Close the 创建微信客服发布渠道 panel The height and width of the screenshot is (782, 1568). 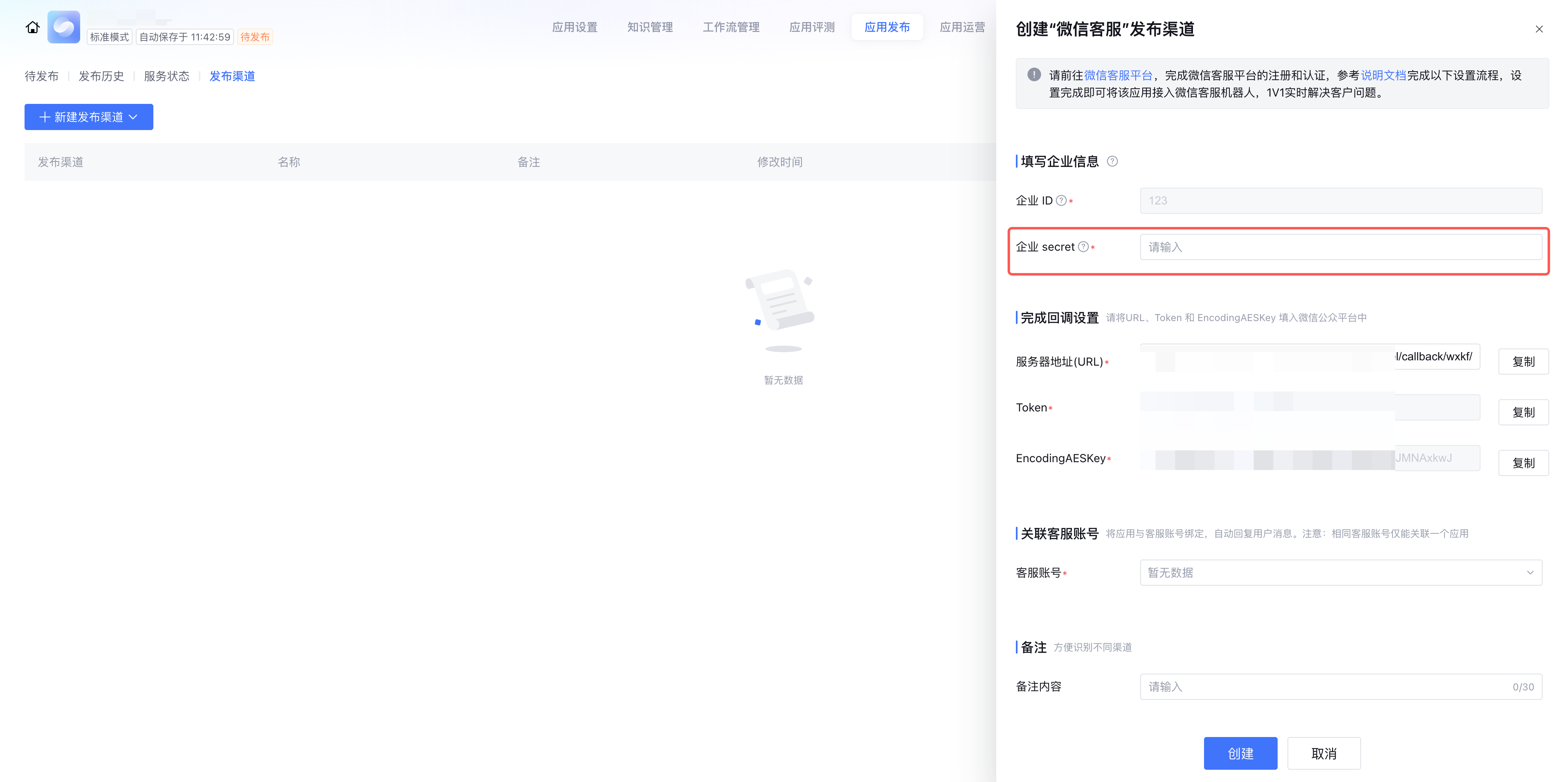click(x=1539, y=29)
